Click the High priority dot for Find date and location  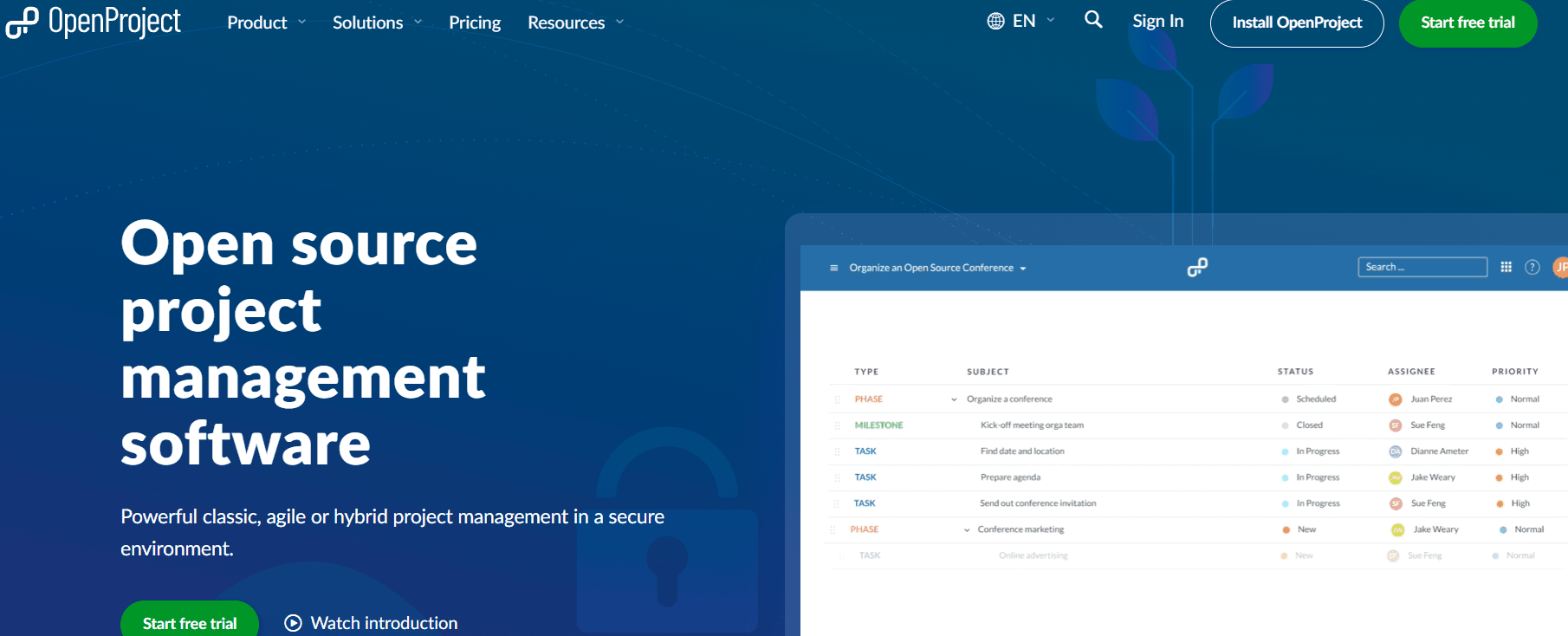pyautogui.click(x=1499, y=451)
